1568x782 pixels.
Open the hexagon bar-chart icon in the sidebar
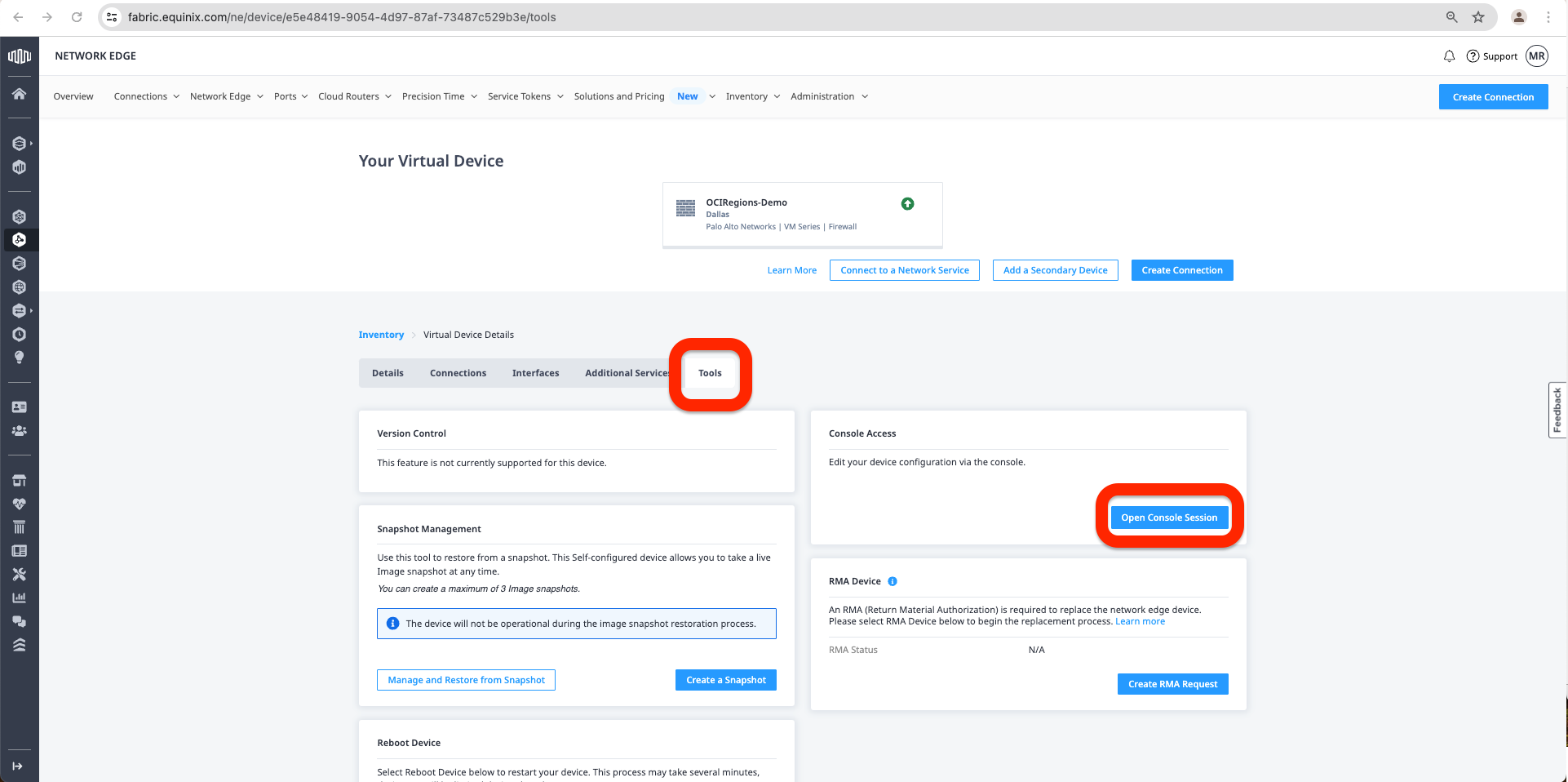pos(20,167)
